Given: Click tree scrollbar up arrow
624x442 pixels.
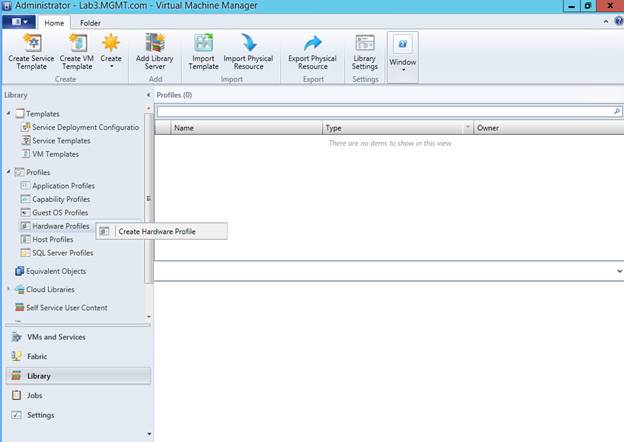Looking at the screenshot, I should [149, 108].
